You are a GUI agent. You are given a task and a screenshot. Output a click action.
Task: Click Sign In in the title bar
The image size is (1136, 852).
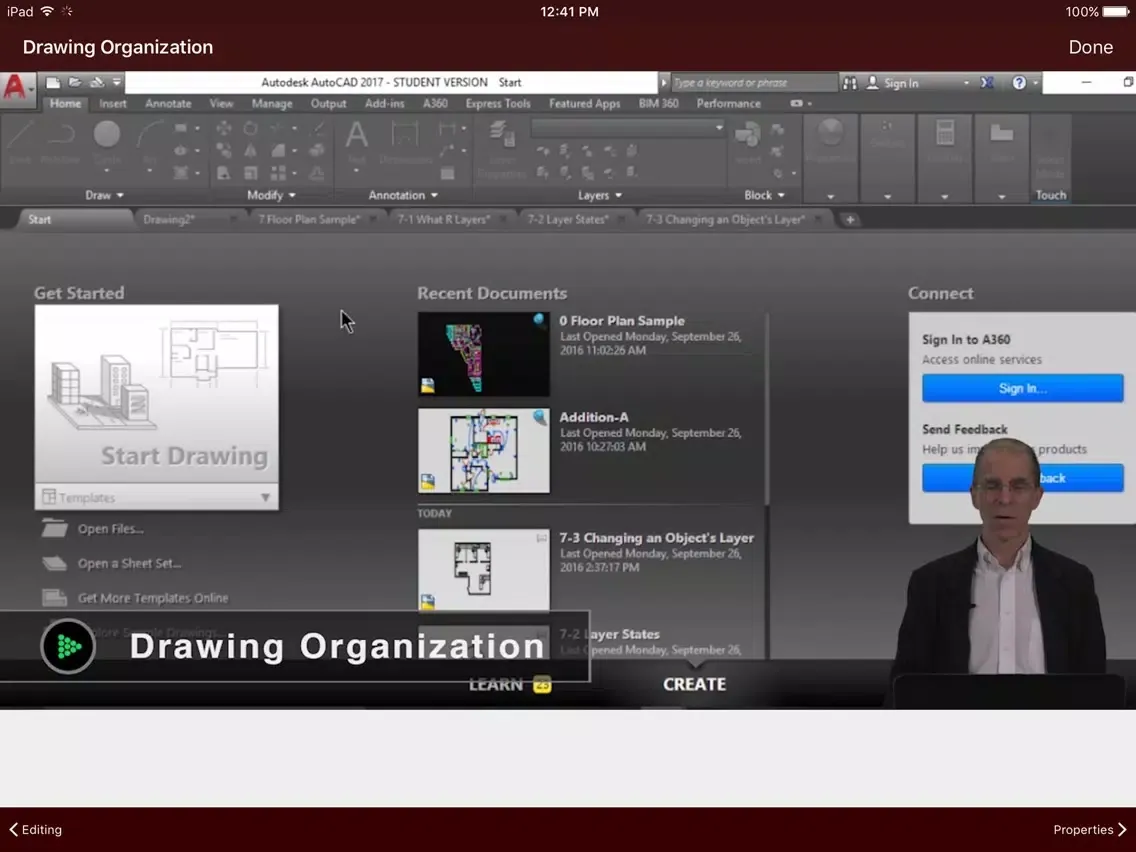point(893,83)
